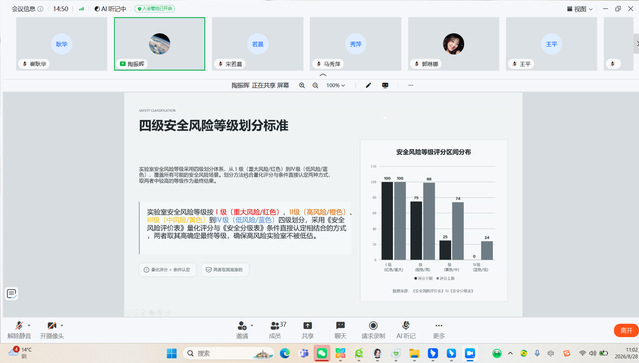639x363 pixels.
Task: Select 王平's video tile
Action: coord(551,44)
